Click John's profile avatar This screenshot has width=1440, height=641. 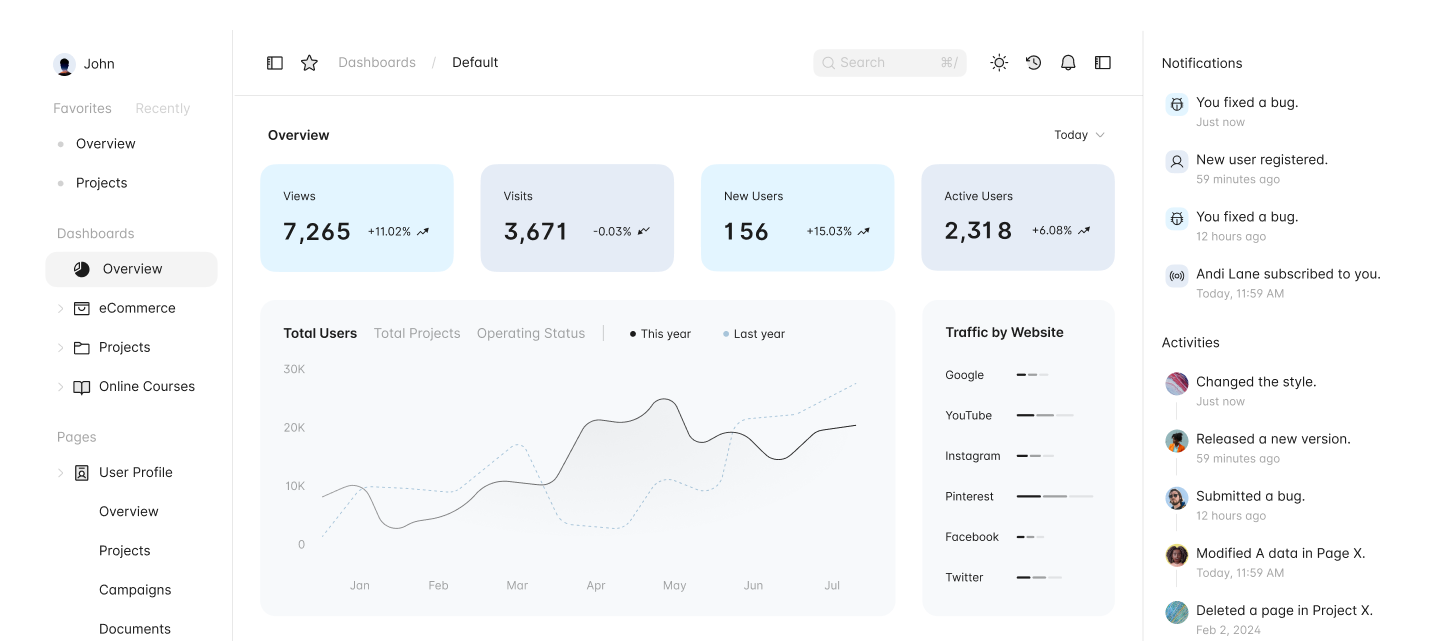pyautogui.click(x=65, y=65)
